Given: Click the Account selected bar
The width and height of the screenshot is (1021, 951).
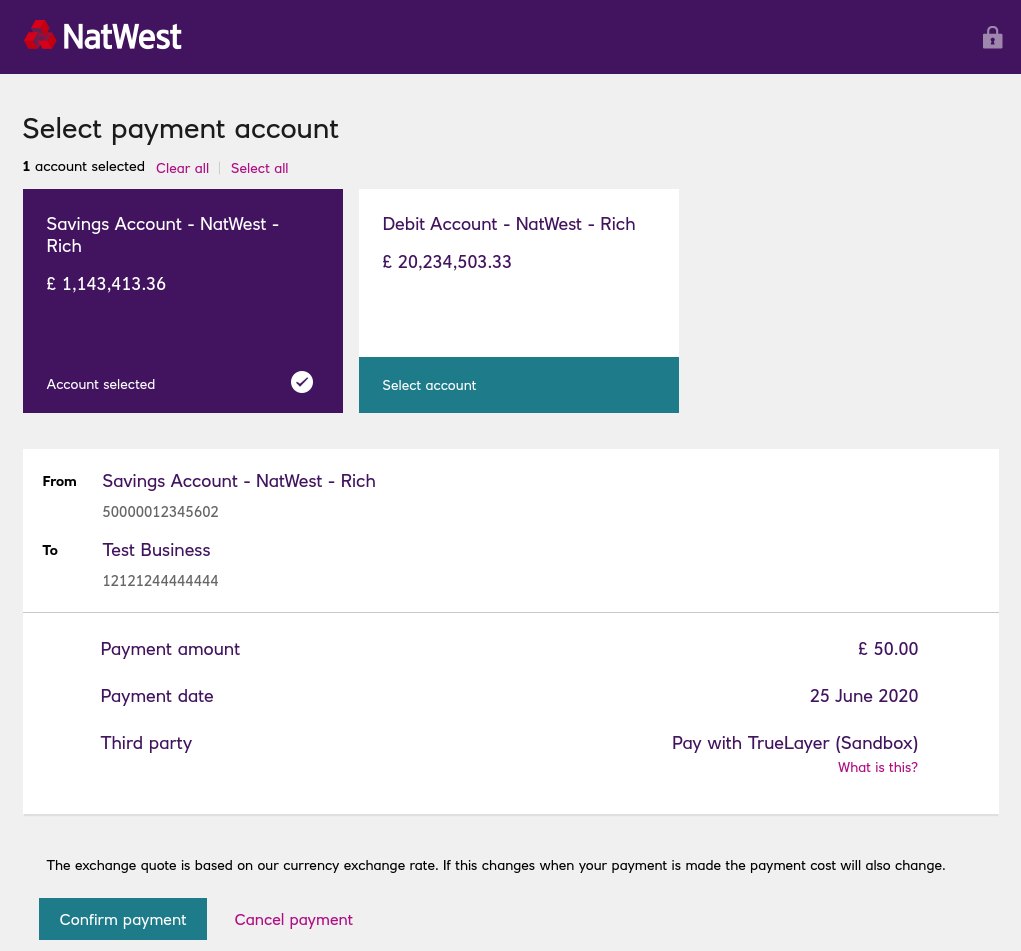Looking at the screenshot, I should tap(101, 384).
